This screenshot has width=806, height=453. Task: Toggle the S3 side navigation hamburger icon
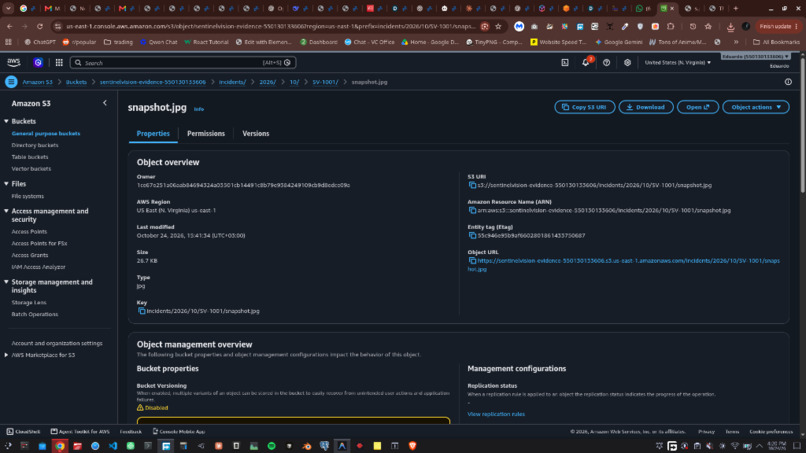click(11, 82)
